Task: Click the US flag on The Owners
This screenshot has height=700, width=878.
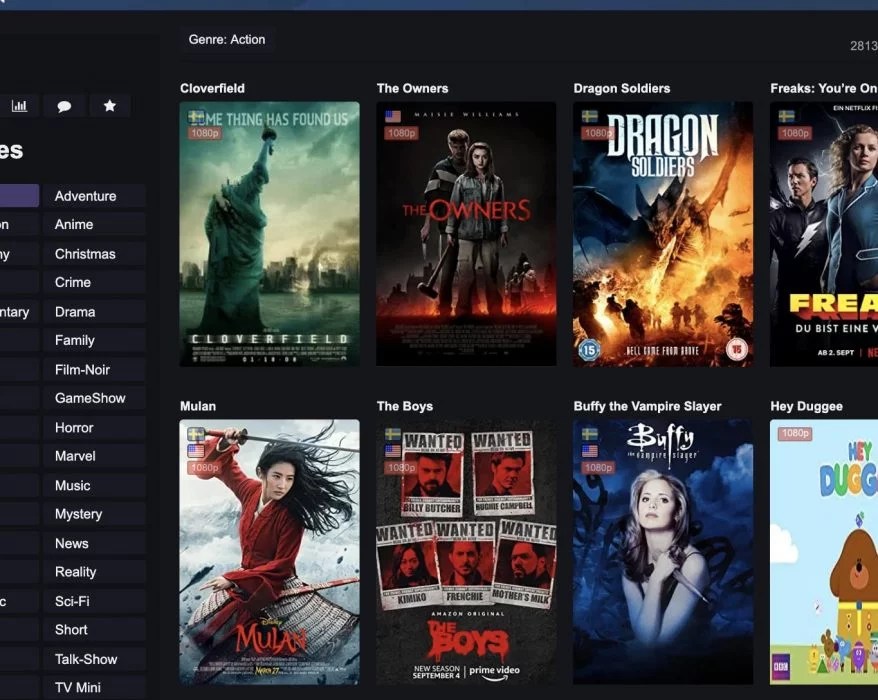Action: (x=393, y=116)
